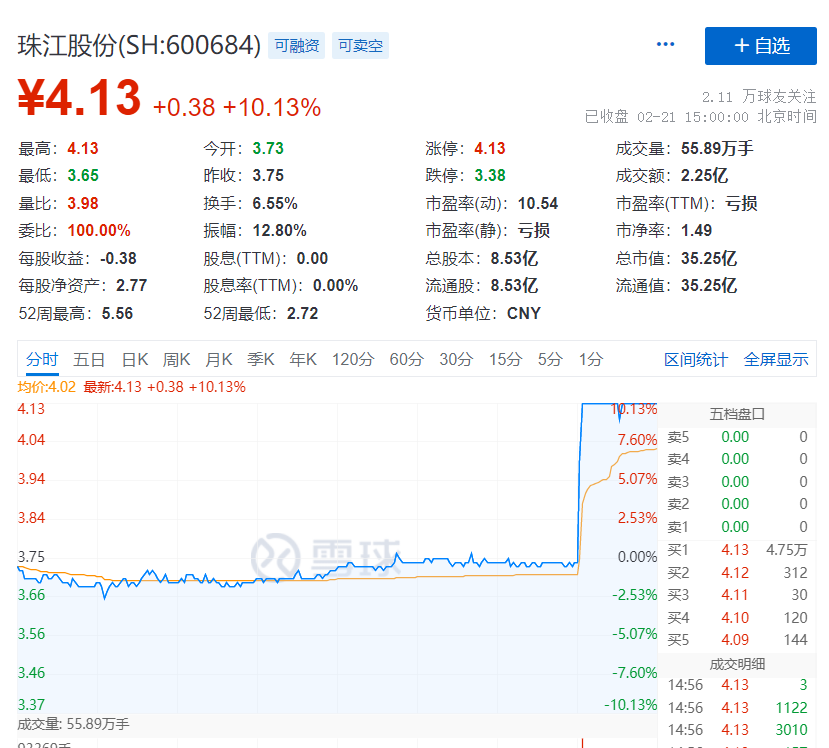Viewport: 829px width, 748px height.
Task: Select the 5分 interval tab
Action: pyautogui.click(x=550, y=360)
